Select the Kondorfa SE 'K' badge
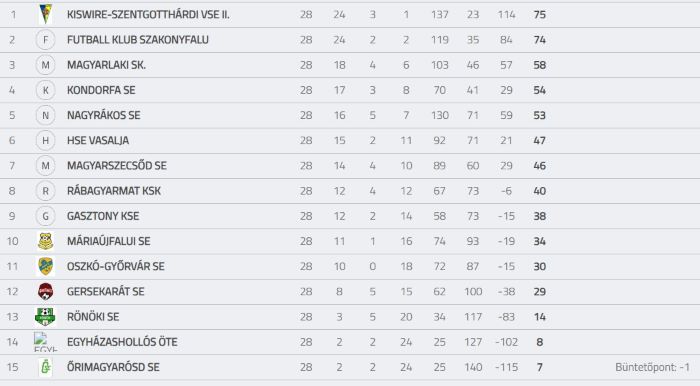Screen dimensions: 700x386 [46, 90]
